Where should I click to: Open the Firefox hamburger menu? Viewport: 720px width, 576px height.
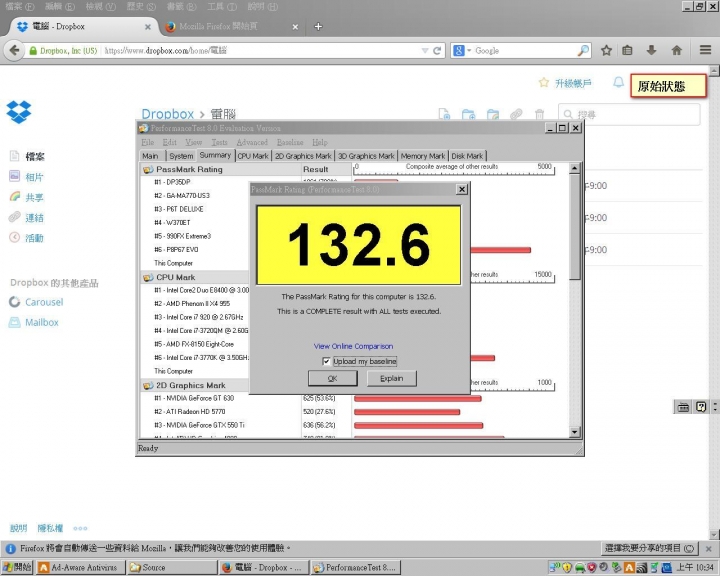pos(706,50)
